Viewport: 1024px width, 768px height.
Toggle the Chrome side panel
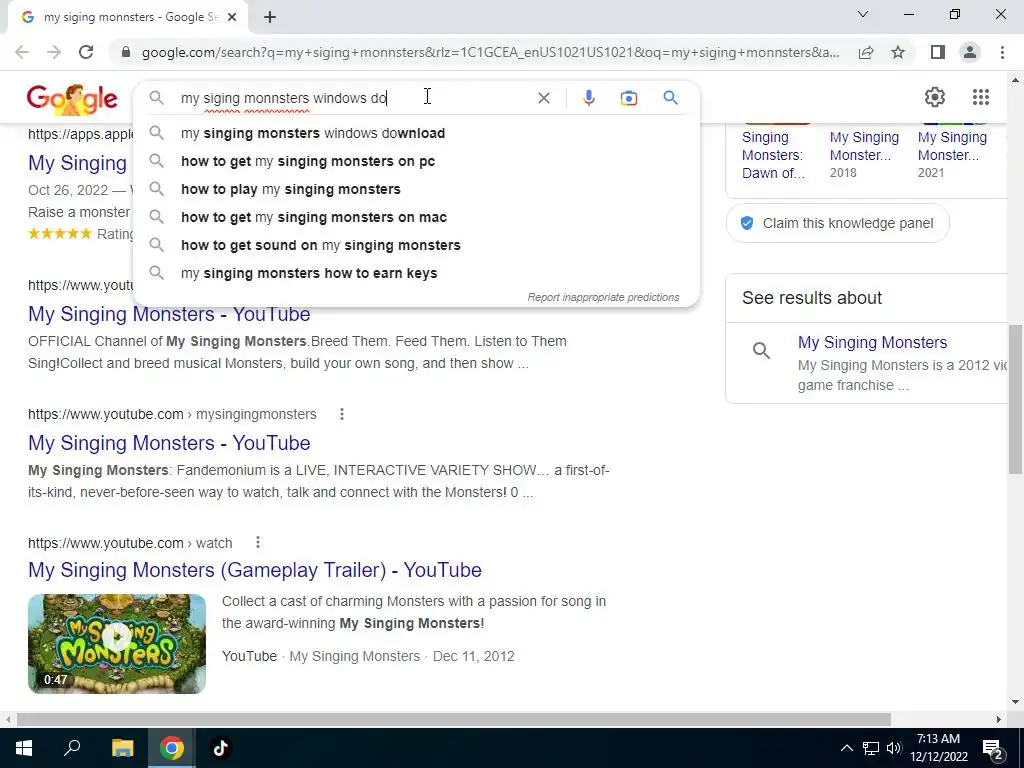[938, 52]
